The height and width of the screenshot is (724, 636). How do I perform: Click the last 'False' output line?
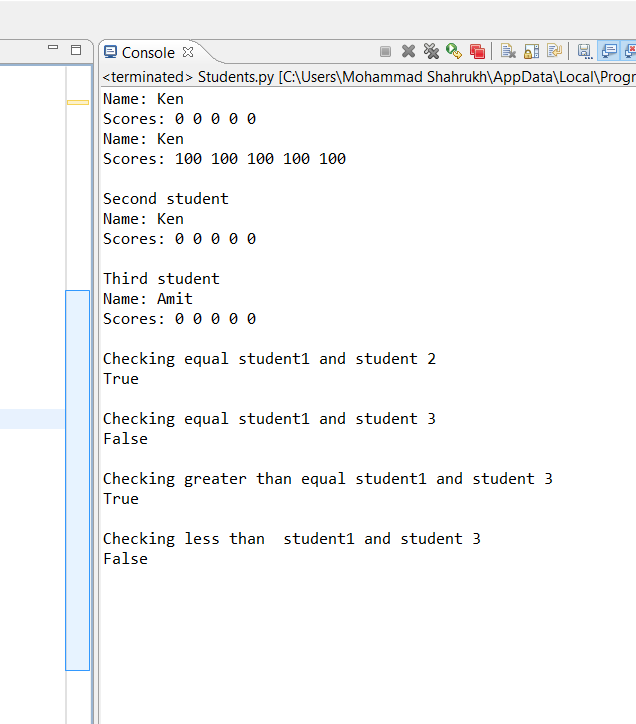125,559
